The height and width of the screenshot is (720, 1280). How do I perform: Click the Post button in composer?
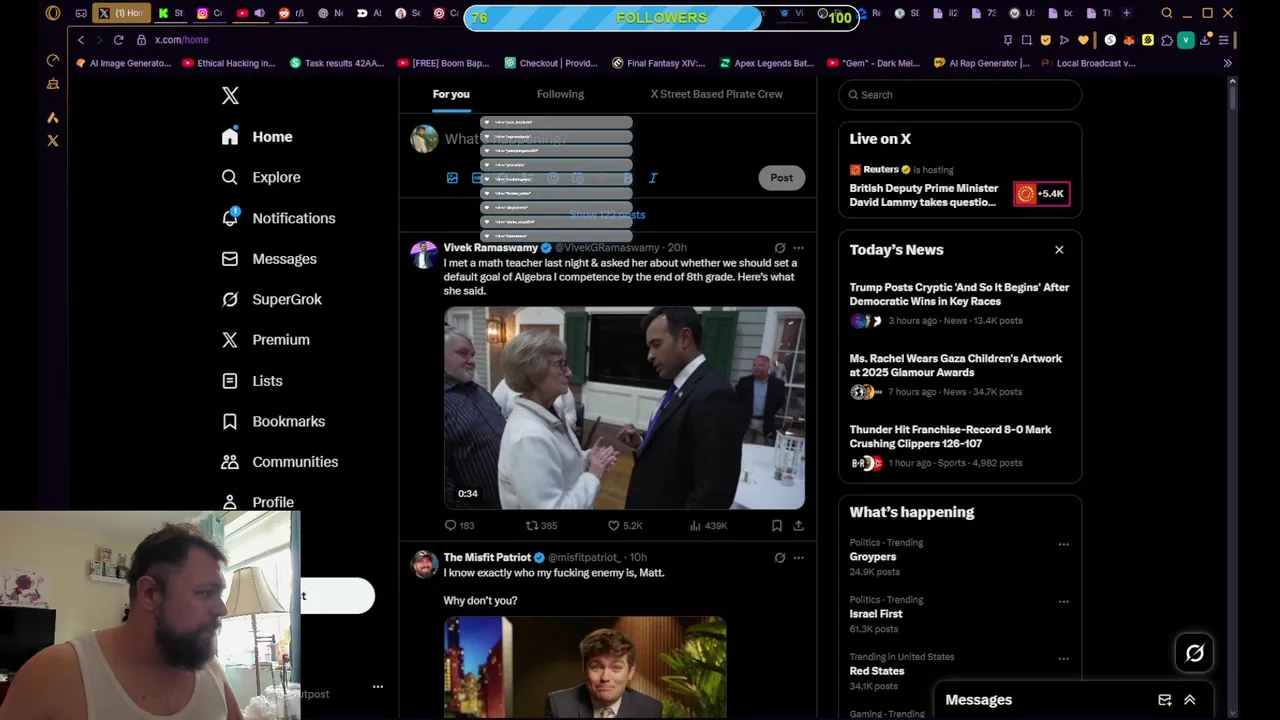pyautogui.click(x=781, y=178)
